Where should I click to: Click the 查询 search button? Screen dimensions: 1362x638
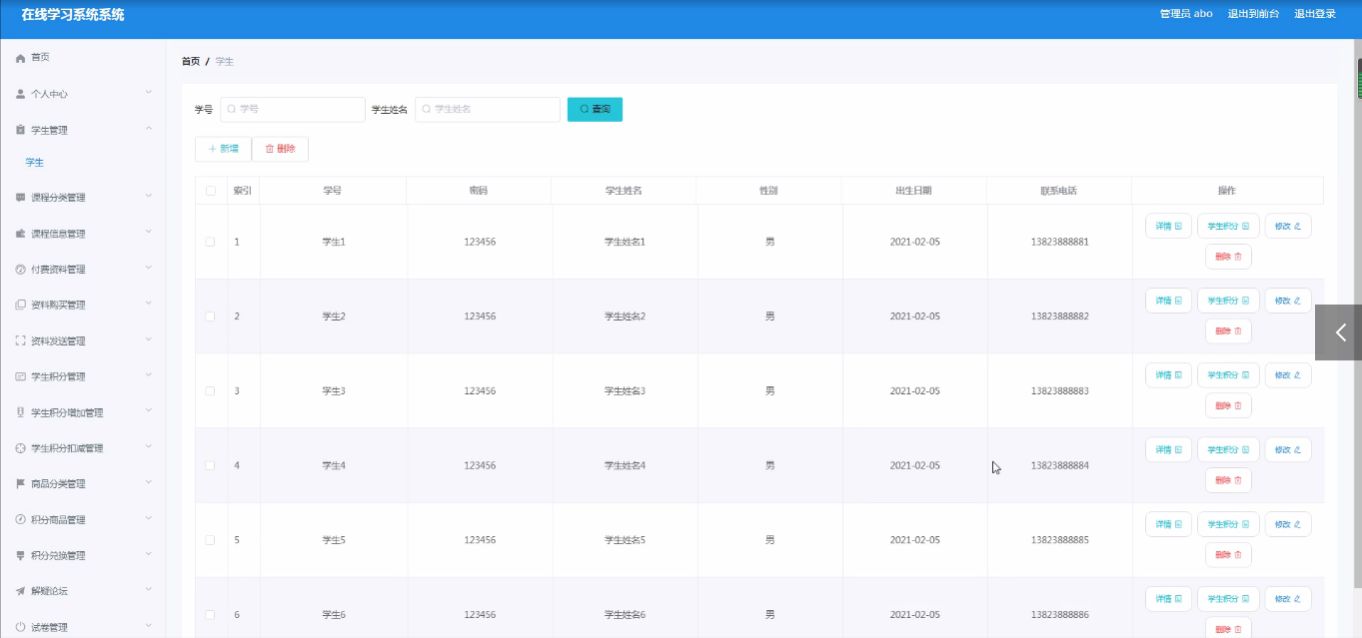[x=595, y=109]
